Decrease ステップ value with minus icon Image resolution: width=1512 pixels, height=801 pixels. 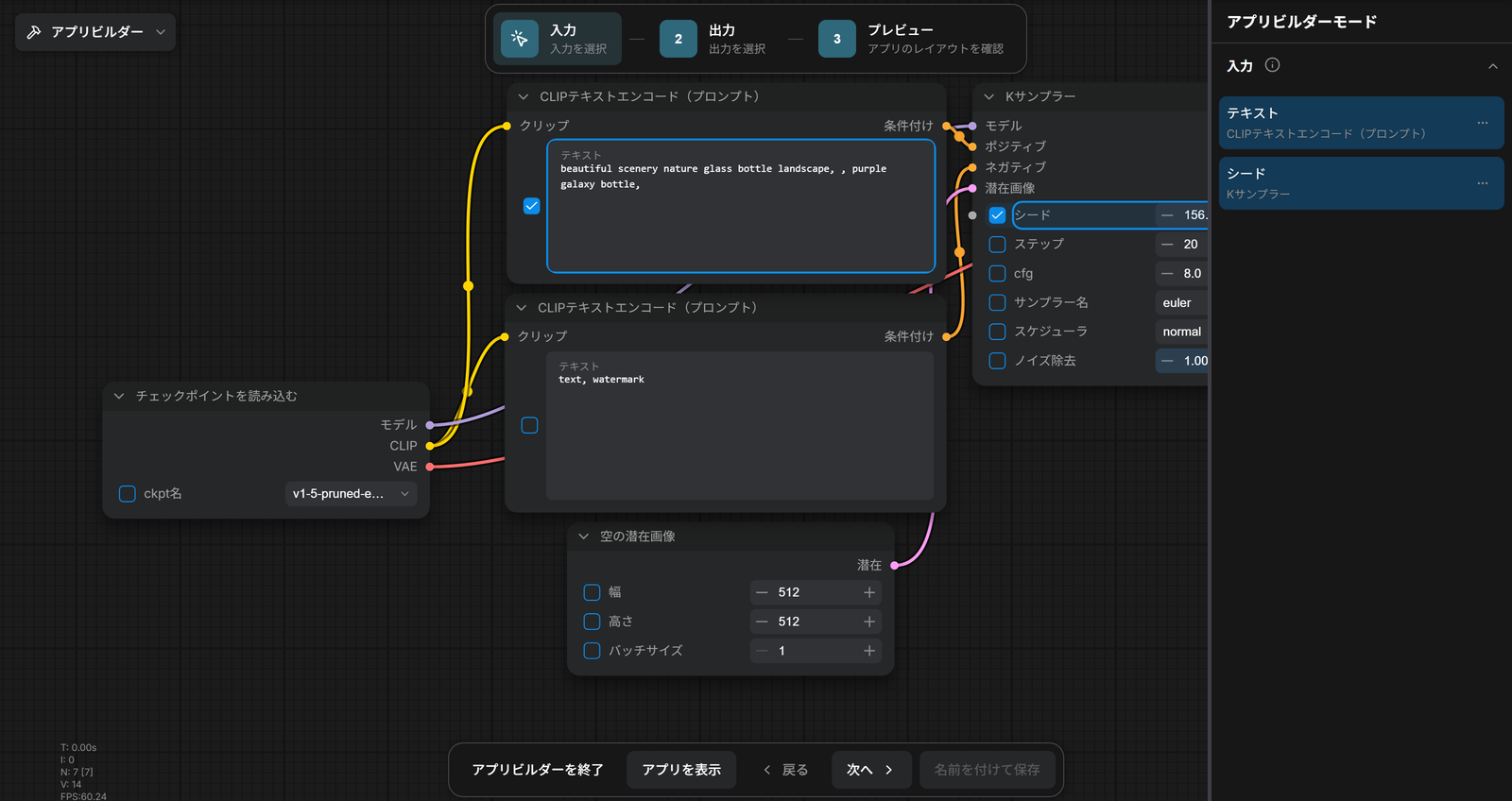point(1168,245)
